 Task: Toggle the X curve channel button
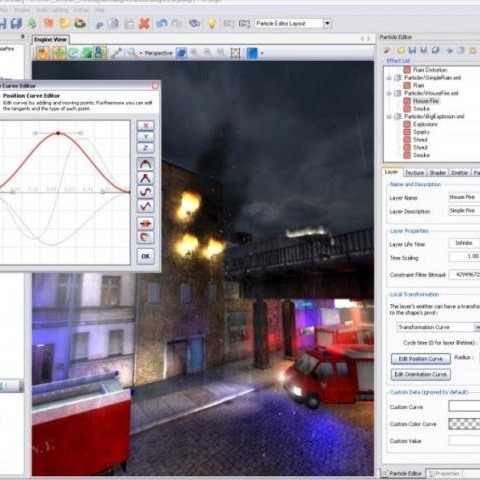(146, 126)
